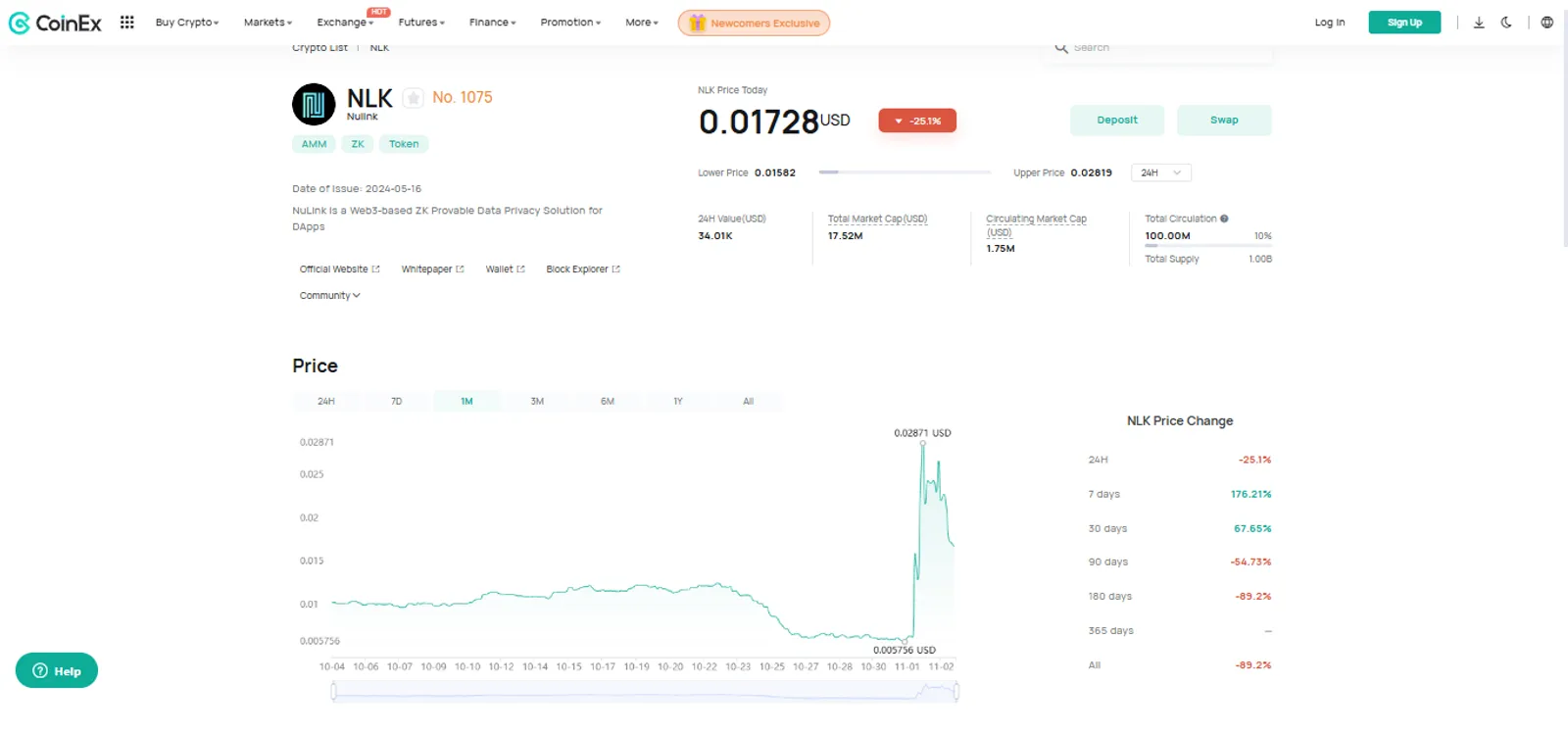Click the Crypto List breadcrumb
Viewport: 1568px width, 733px height.
tap(319, 47)
